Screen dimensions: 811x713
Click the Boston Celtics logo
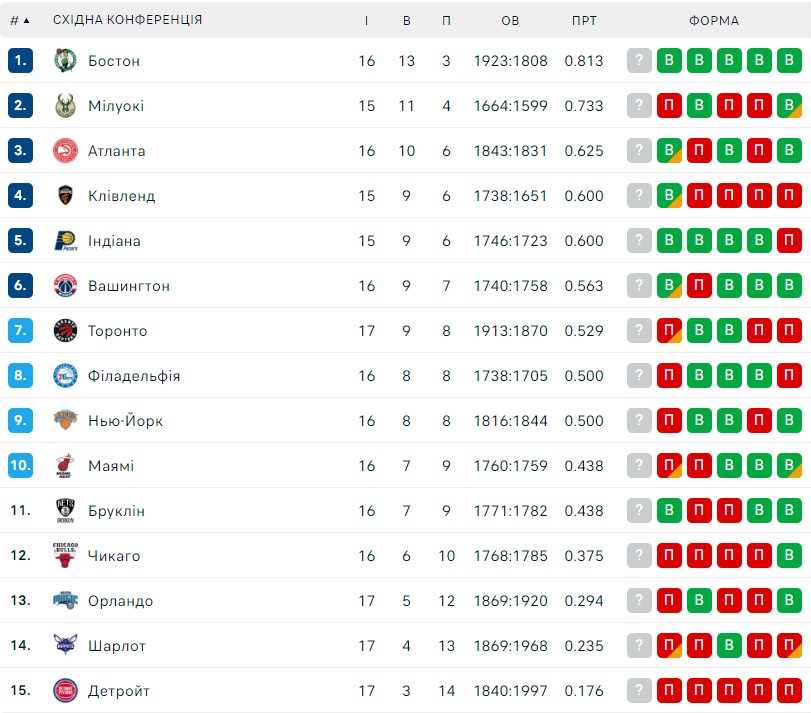(x=65, y=60)
